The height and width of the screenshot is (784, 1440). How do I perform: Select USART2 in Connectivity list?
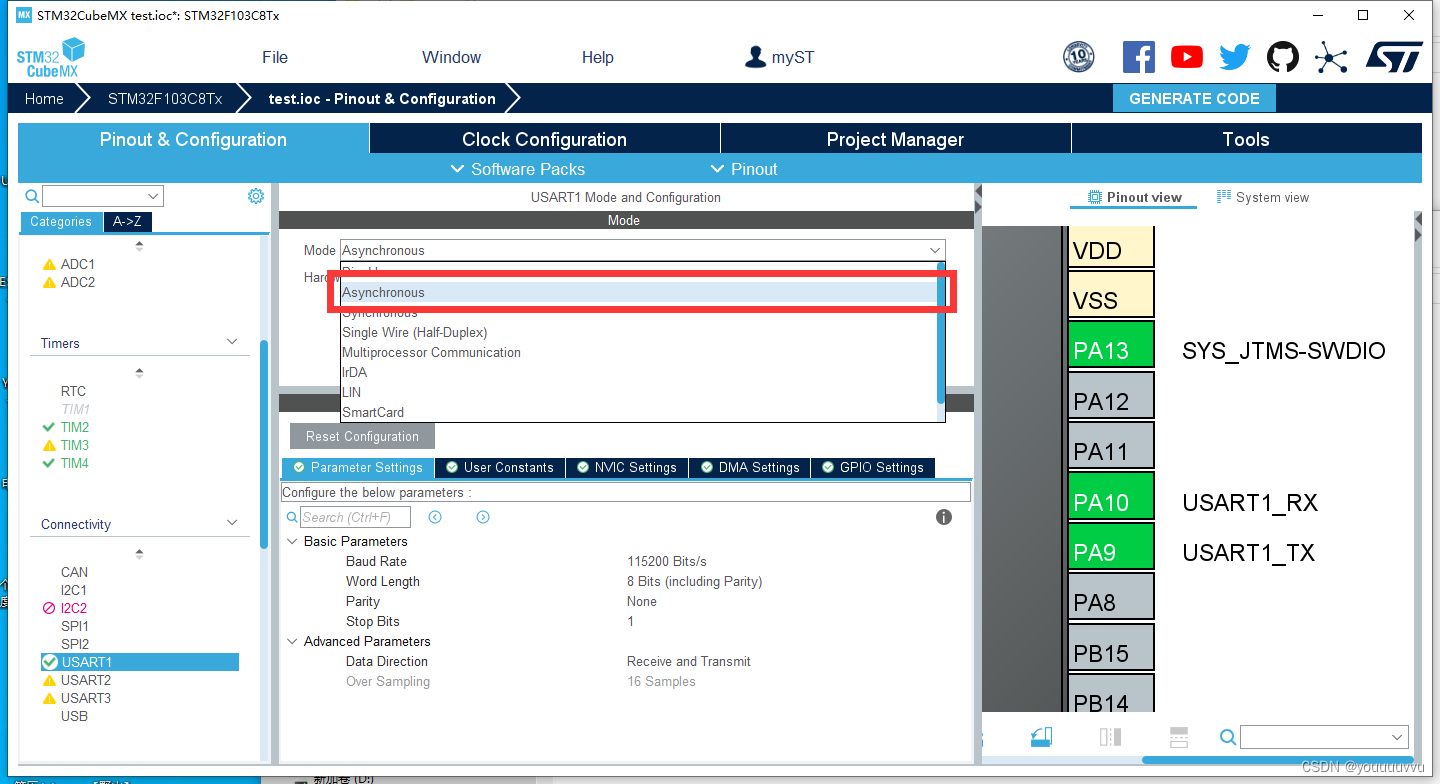click(x=86, y=680)
